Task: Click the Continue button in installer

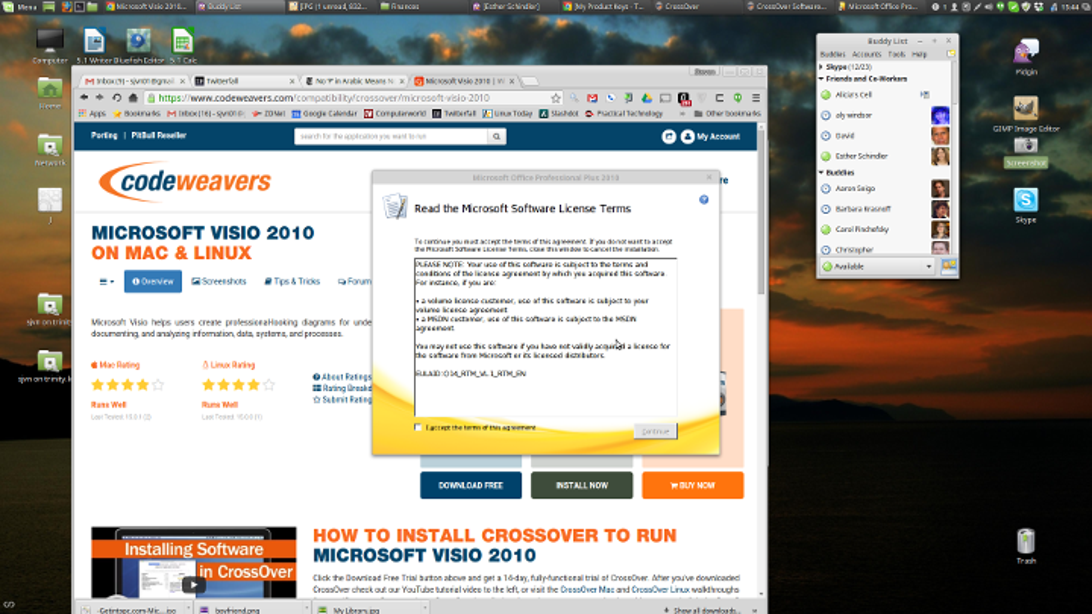Action: [x=655, y=432]
